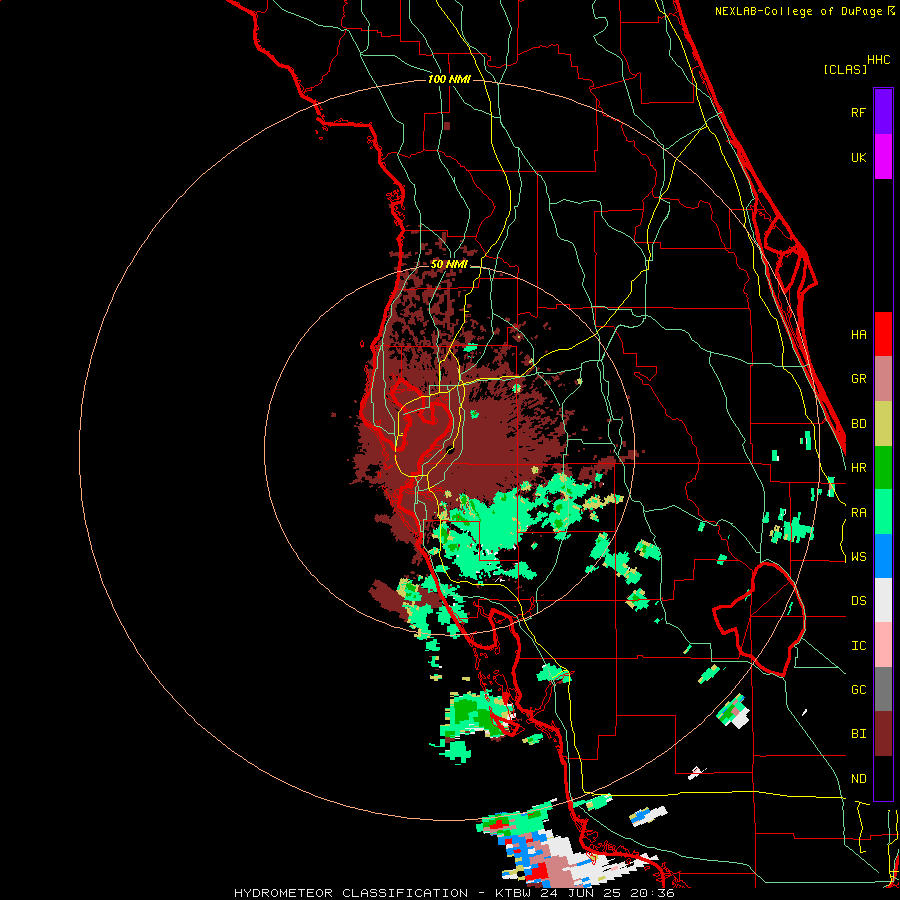Click the WS legend label
900x900 pixels.
click(858, 557)
